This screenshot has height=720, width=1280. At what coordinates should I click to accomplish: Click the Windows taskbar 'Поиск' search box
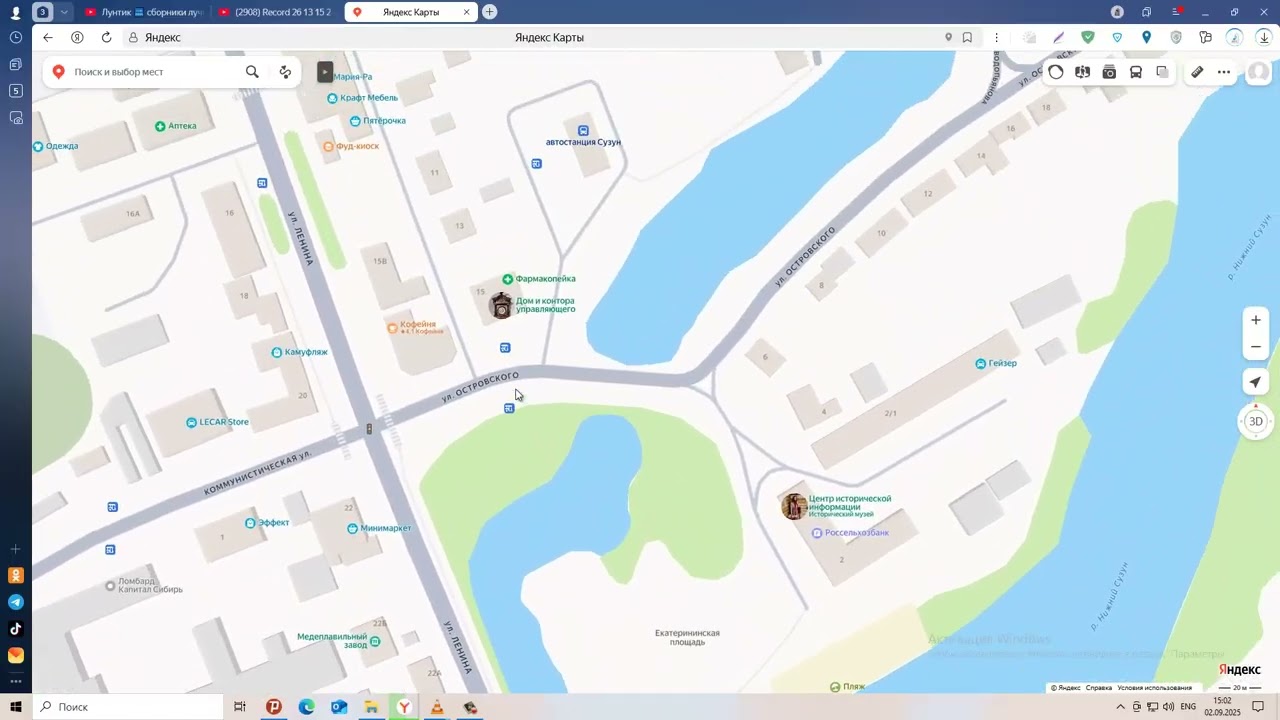(x=128, y=707)
